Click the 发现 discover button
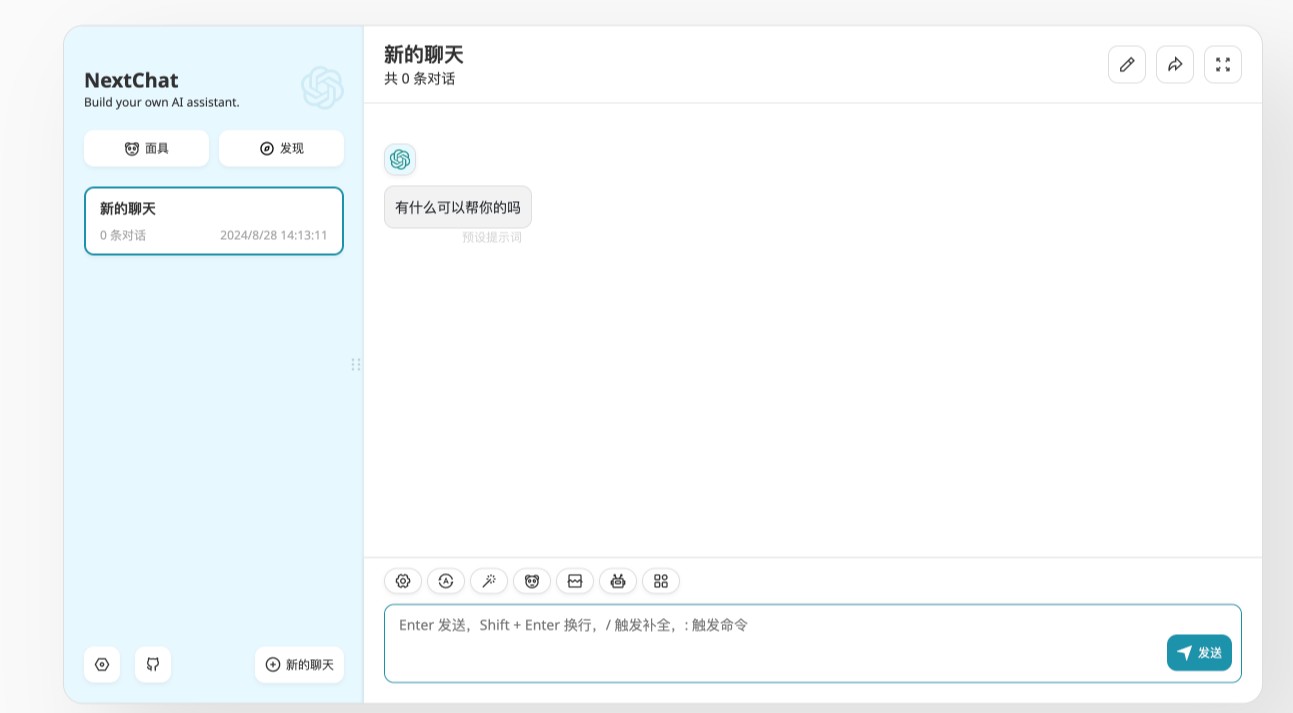The width and height of the screenshot is (1293, 713). [281, 148]
